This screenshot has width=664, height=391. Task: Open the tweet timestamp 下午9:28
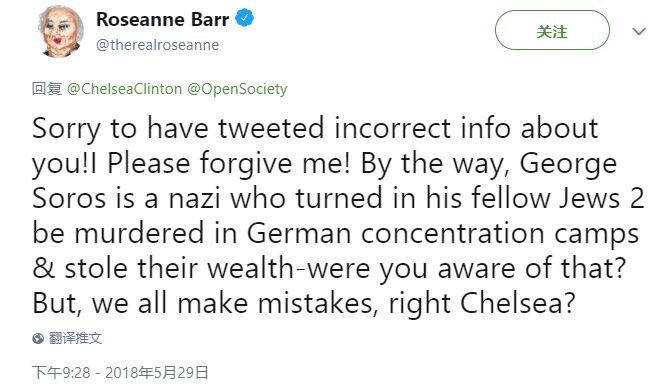61,373
